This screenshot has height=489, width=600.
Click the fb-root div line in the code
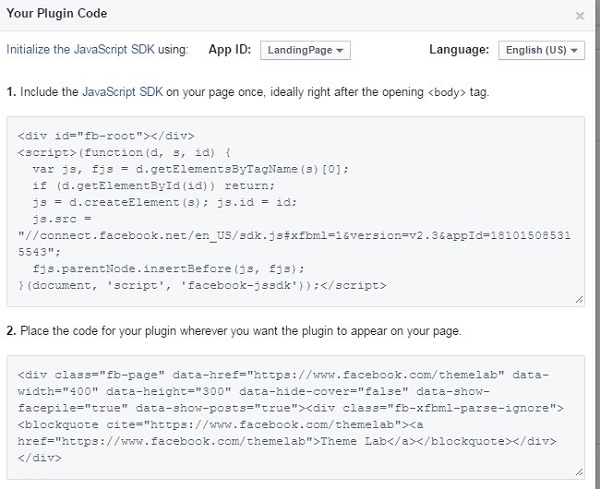[106, 136]
